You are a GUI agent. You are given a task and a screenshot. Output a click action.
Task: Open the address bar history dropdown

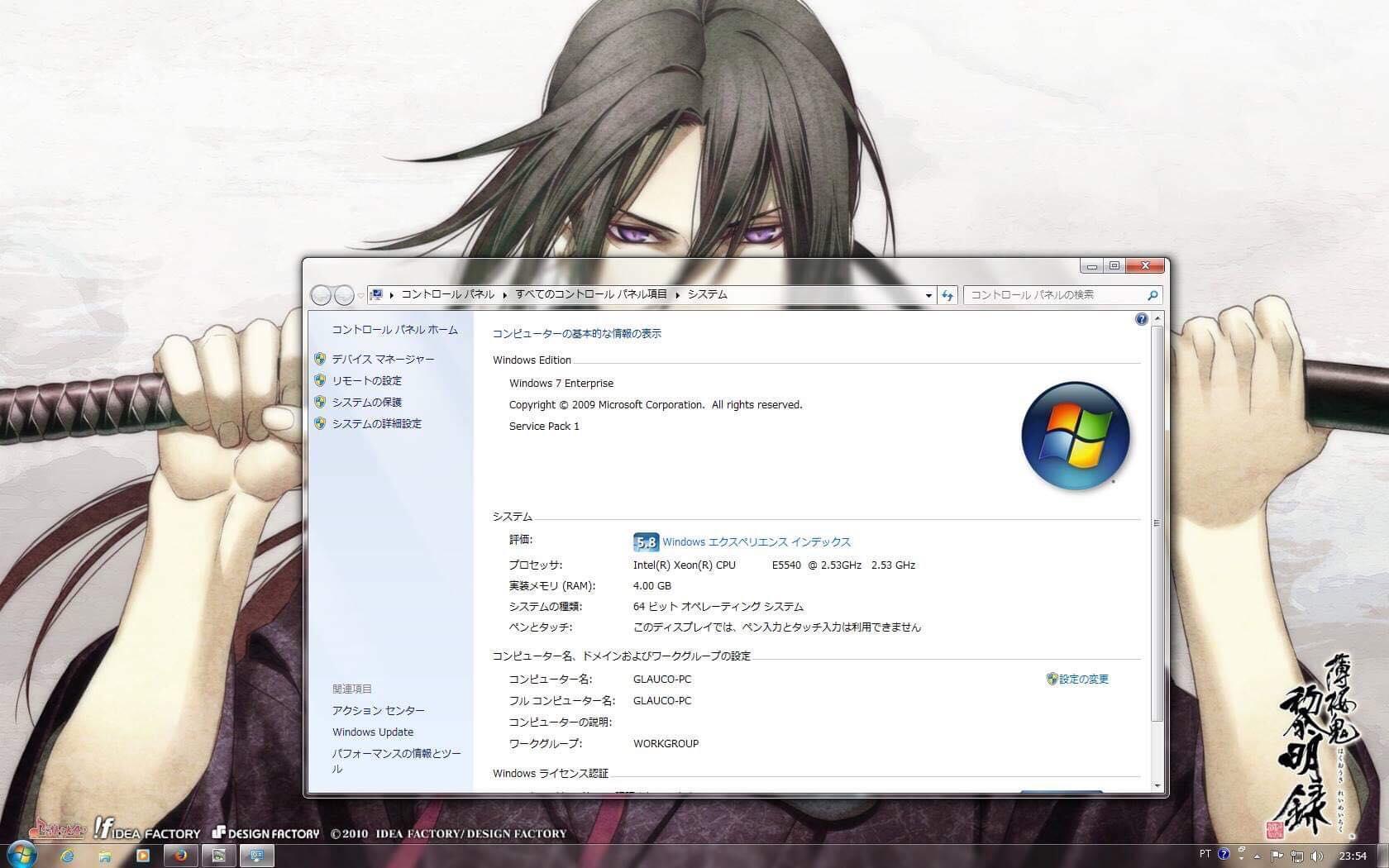pos(928,295)
